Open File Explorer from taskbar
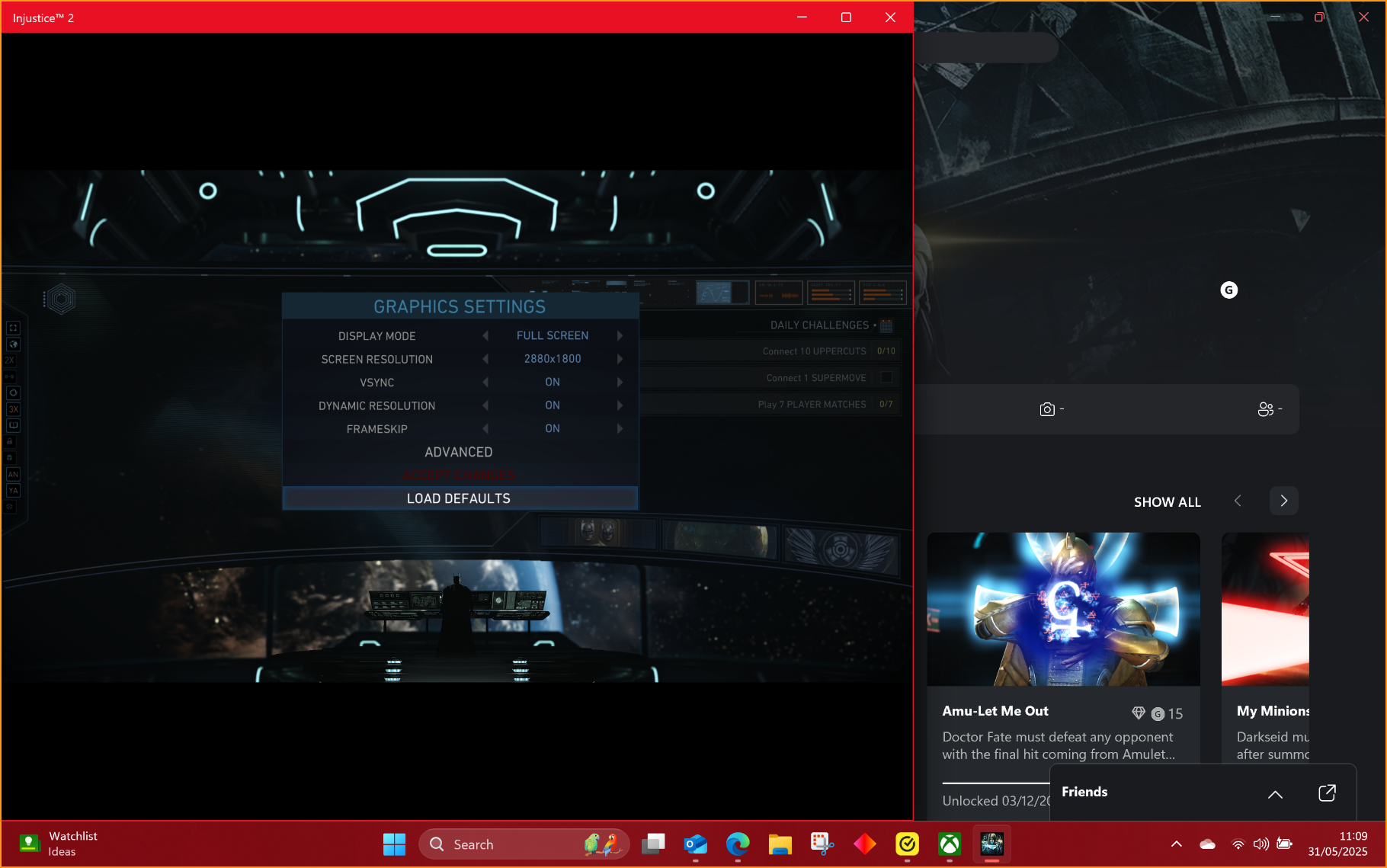 coord(780,844)
